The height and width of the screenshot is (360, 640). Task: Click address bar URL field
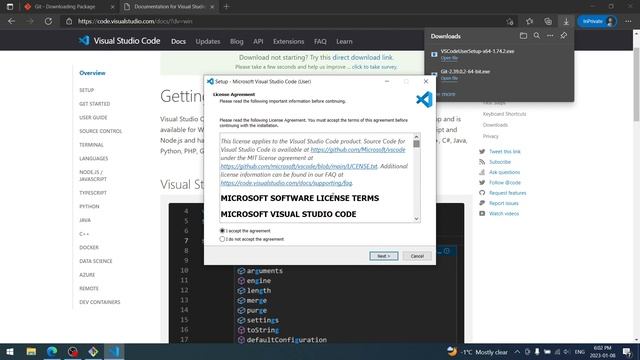(x=286, y=21)
